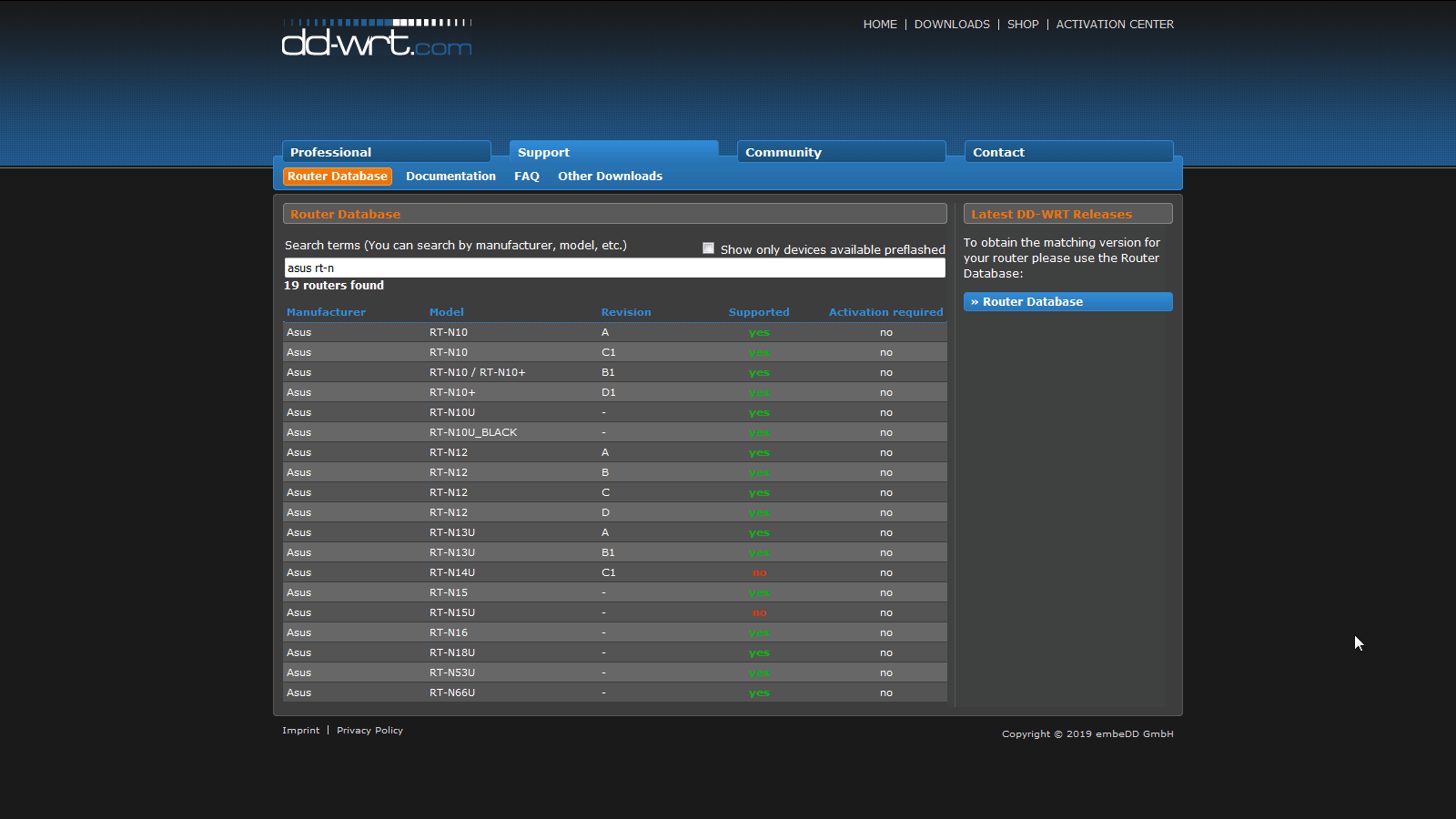1456x819 pixels.
Task: Open the HOME link
Action: point(880,25)
